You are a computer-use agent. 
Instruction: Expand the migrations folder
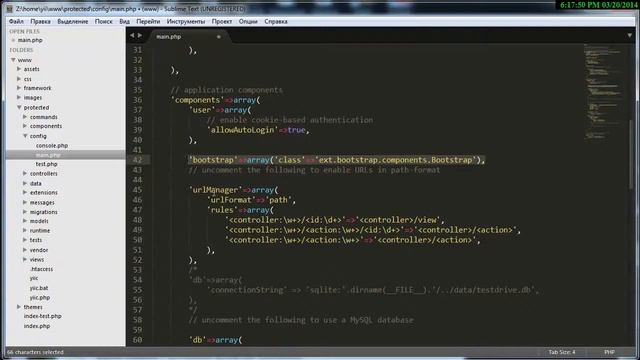coord(25,212)
